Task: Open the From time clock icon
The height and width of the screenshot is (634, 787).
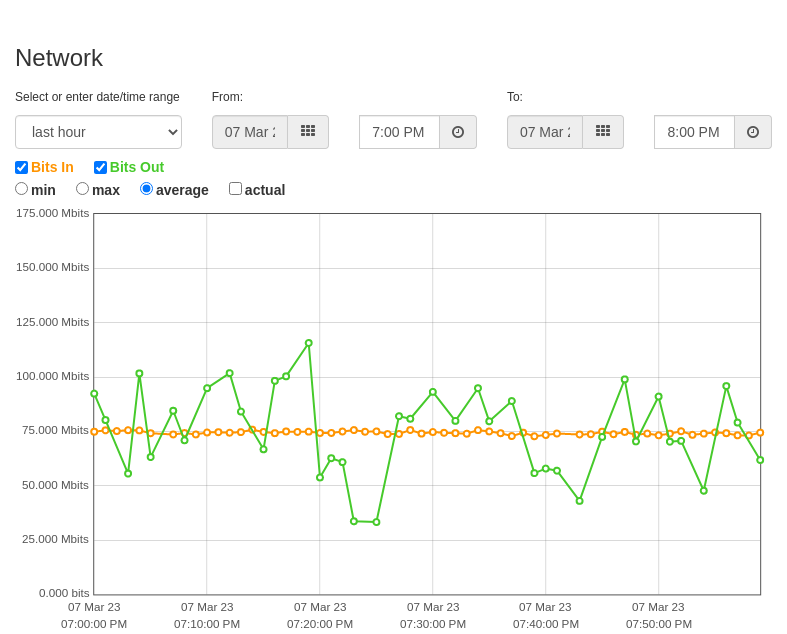Action: [x=458, y=132]
